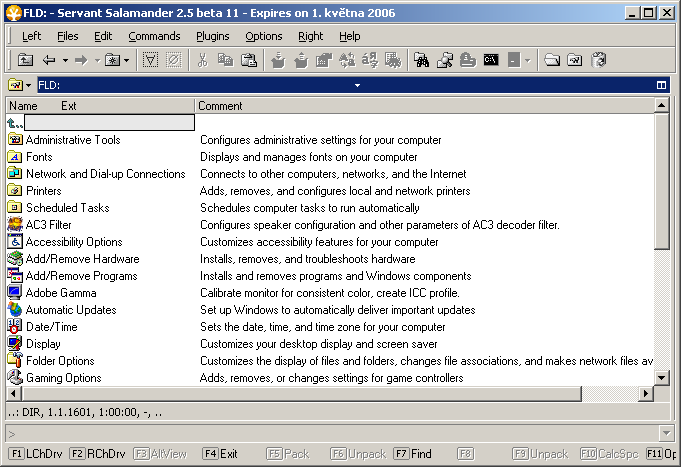The width and height of the screenshot is (681, 467).
Task: Click the Pack files toolbar icon
Action: pos(278,60)
